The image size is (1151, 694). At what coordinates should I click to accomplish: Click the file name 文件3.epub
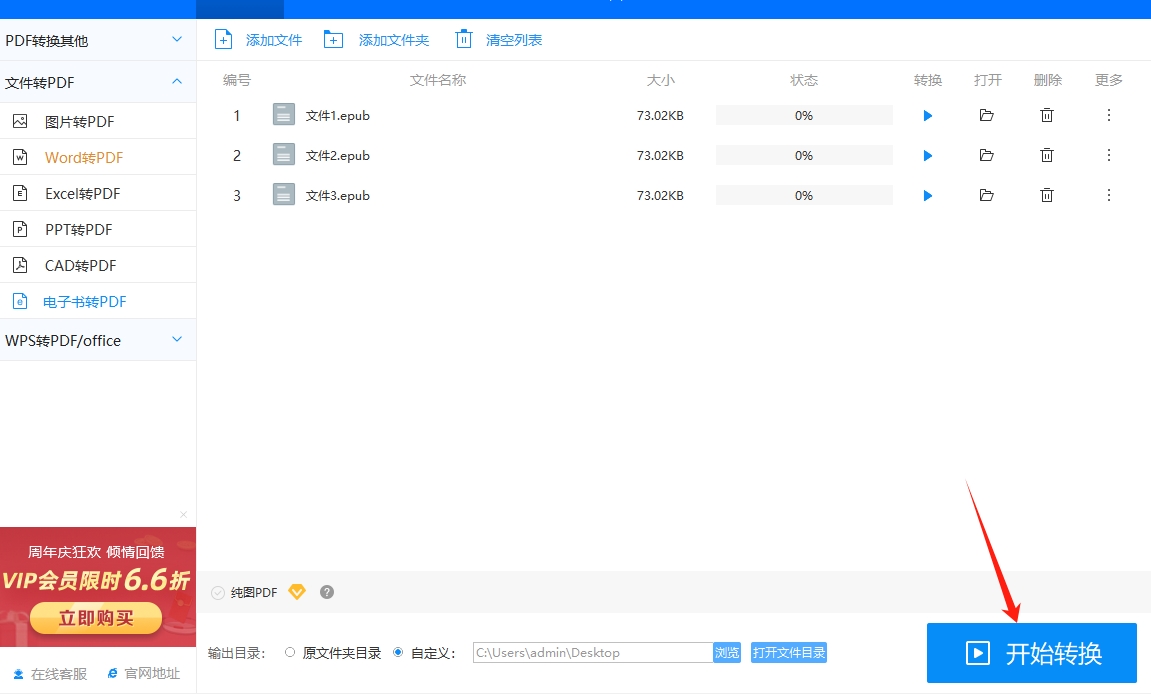(x=338, y=195)
